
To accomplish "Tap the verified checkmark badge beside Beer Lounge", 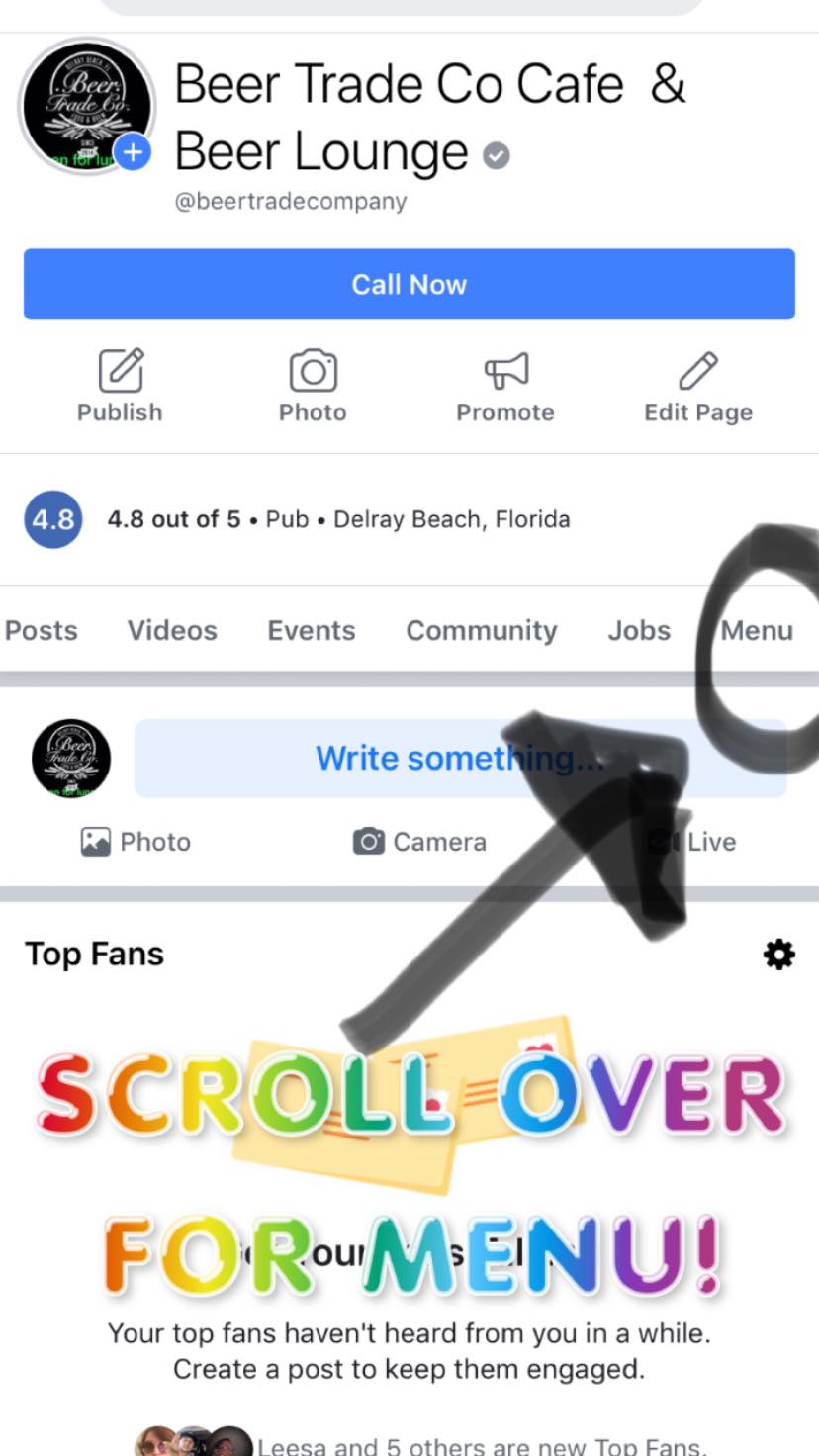I will 497,155.
